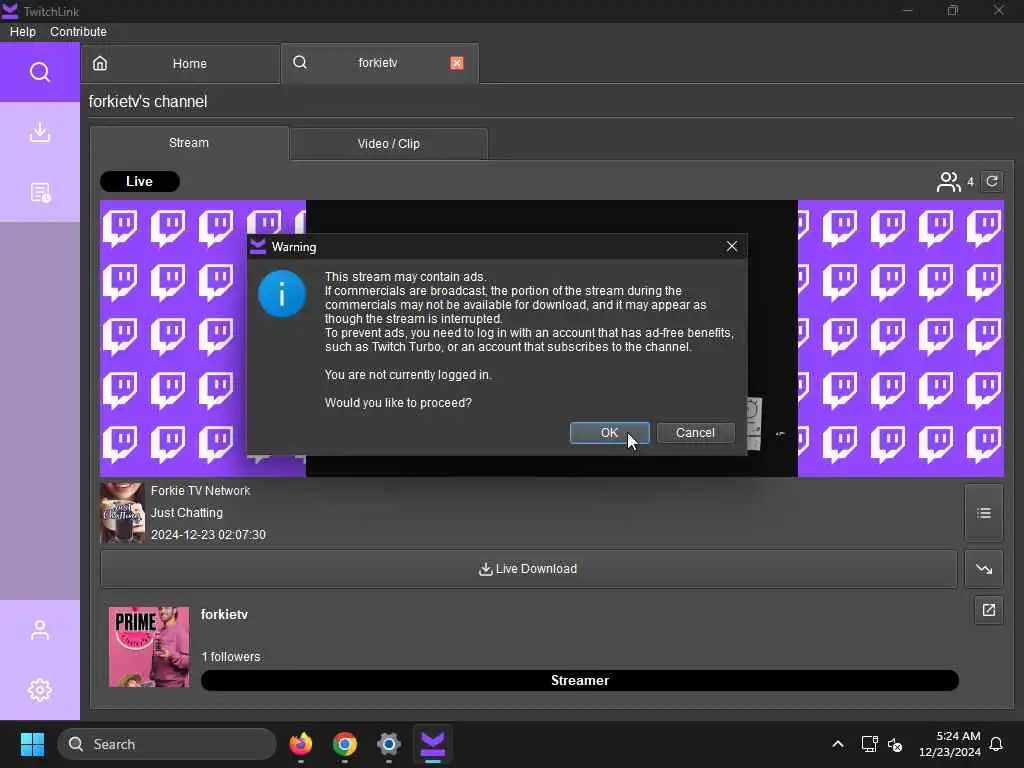
Task: Click the stream start time 2024-12-23 02:07:30
Action: [208, 535]
